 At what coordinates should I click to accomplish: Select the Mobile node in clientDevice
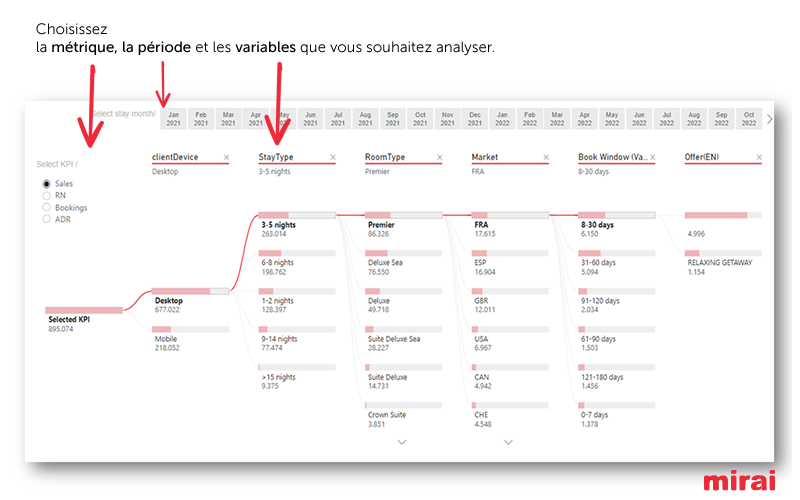tap(191, 329)
